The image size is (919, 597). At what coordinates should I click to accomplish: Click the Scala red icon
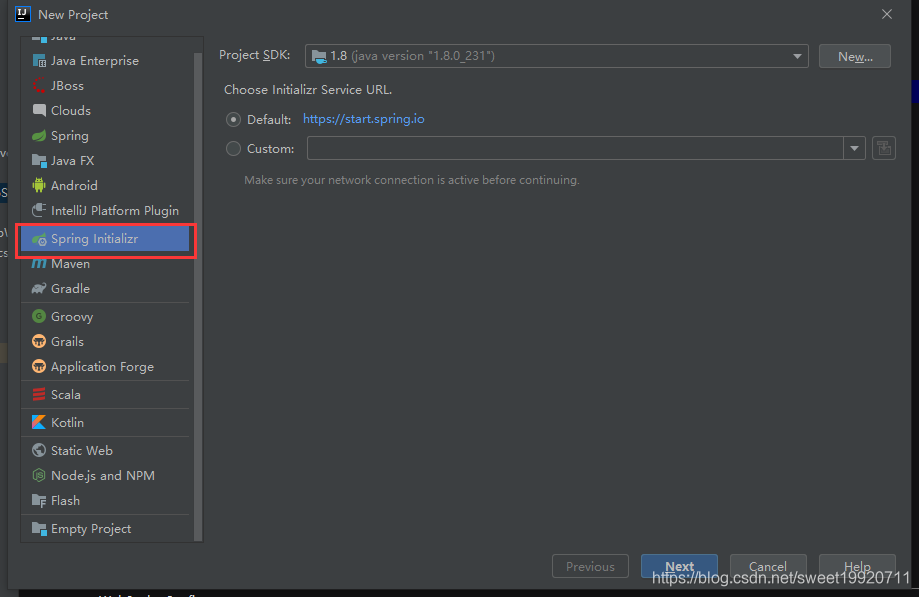tap(39, 394)
